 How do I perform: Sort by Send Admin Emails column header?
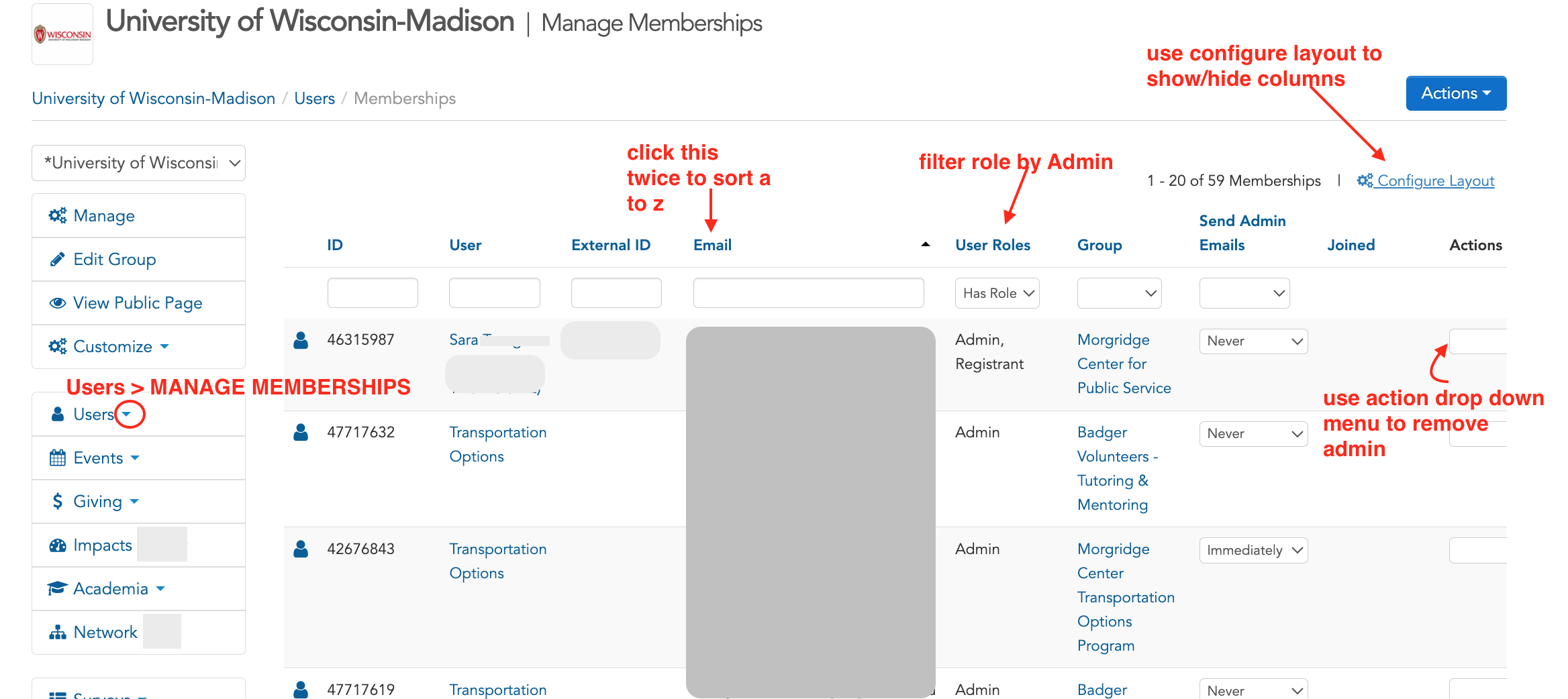(1242, 233)
